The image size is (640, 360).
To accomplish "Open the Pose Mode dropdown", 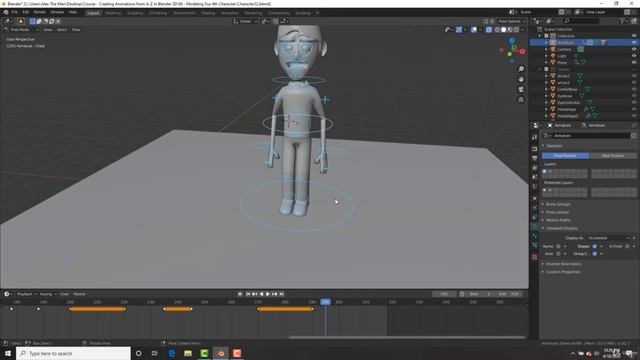I will (x=21, y=30).
